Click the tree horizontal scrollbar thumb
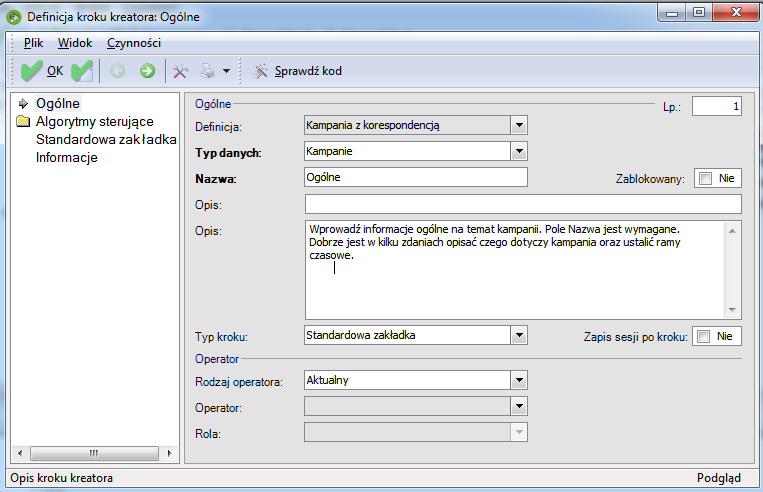The height and width of the screenshot is (492, 763). 94,453
